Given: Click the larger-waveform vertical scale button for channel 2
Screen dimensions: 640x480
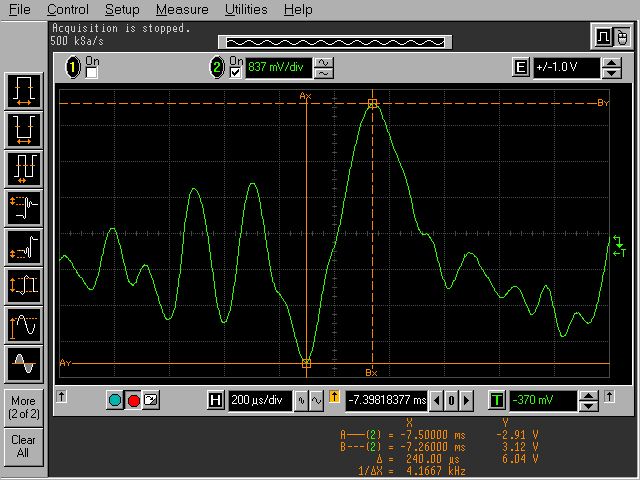Looking at the screenshot, I should coord(323,63).
